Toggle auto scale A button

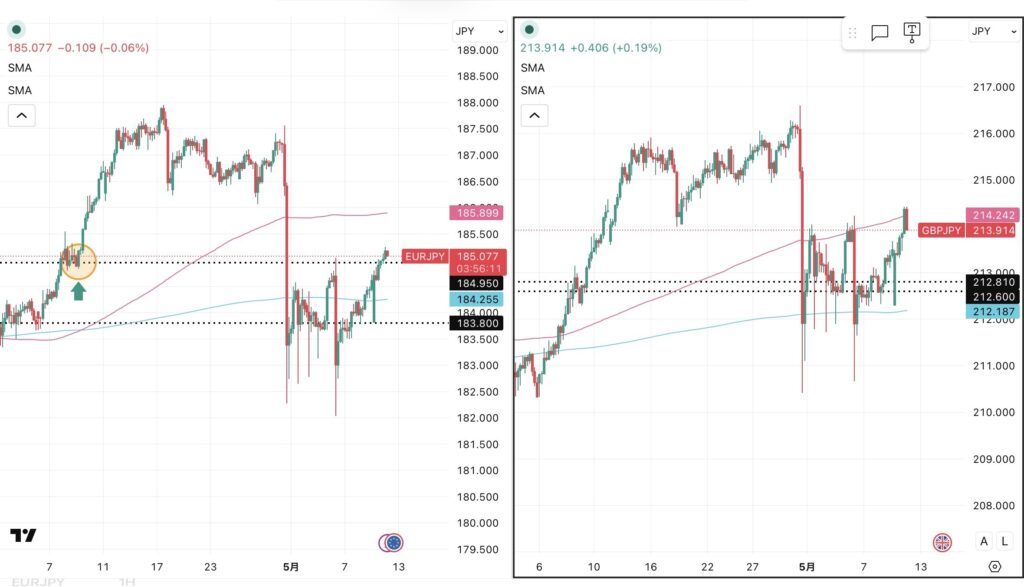[984, 541]
